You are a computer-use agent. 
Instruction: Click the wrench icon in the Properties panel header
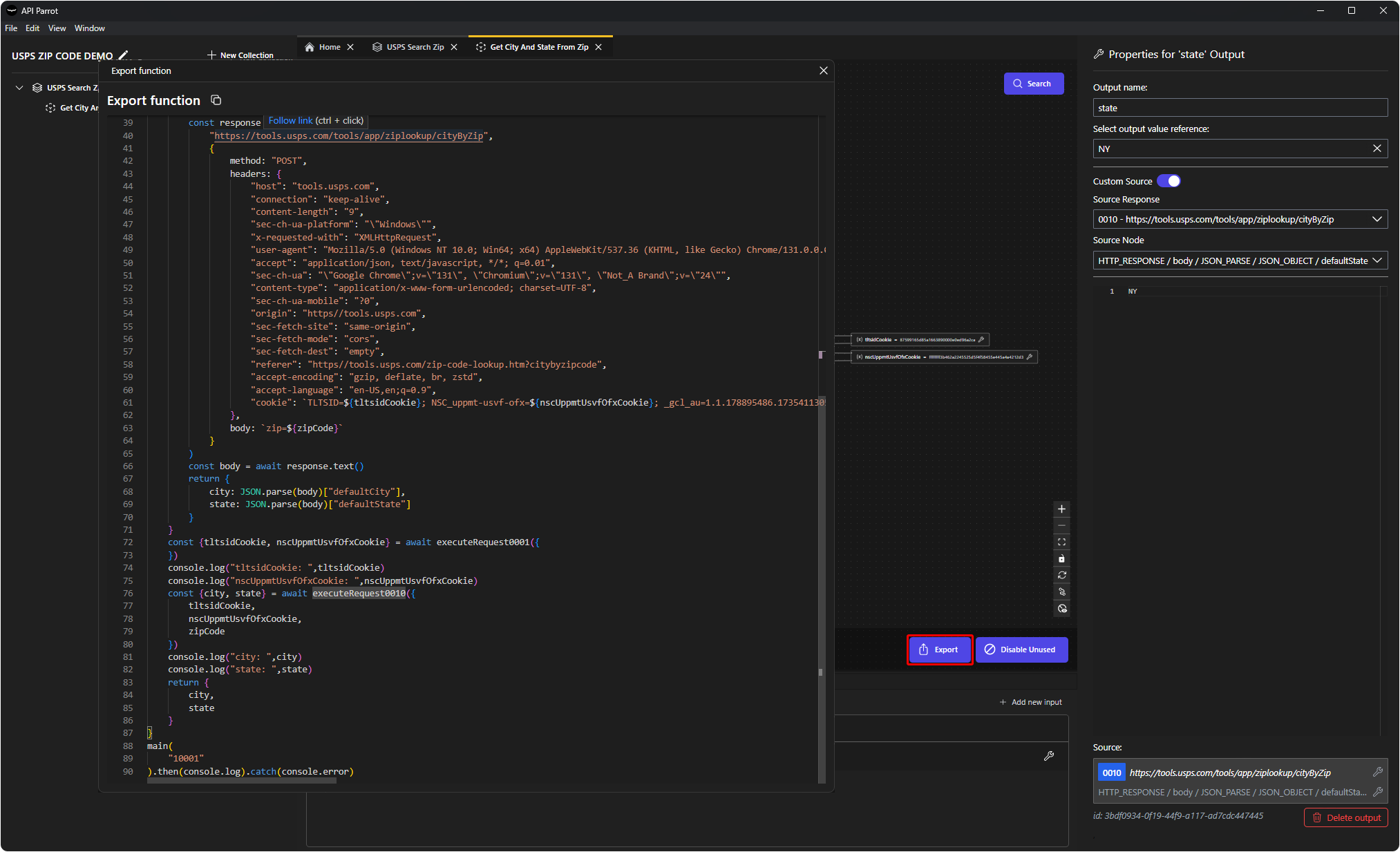pyautogui.click(x=1098, y=54)
